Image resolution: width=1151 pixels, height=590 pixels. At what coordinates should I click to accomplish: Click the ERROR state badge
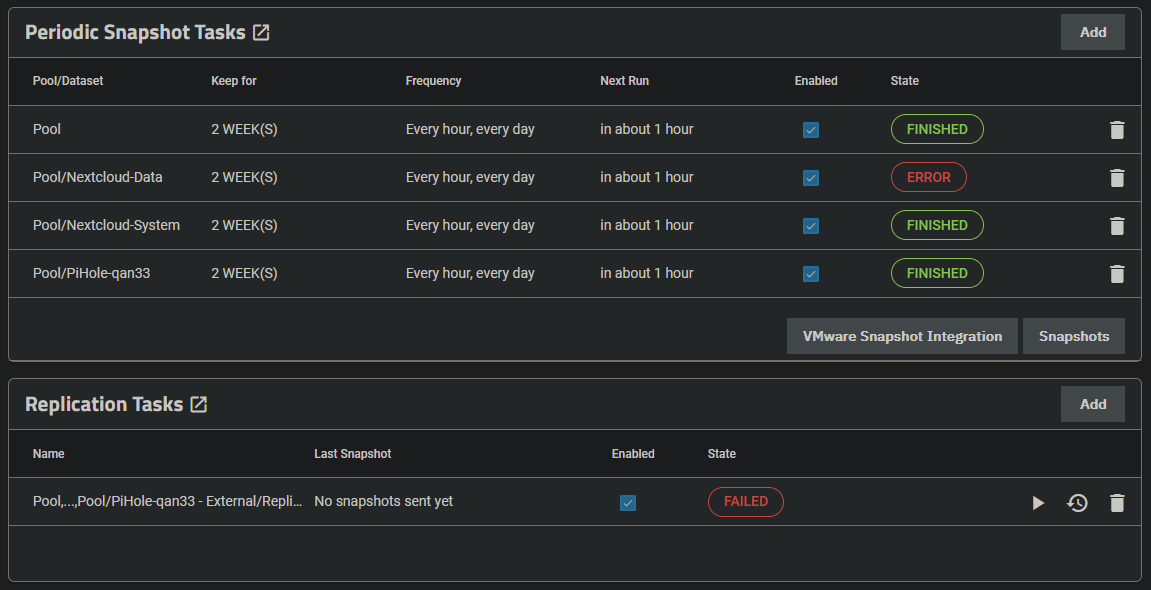click(928, 177)
